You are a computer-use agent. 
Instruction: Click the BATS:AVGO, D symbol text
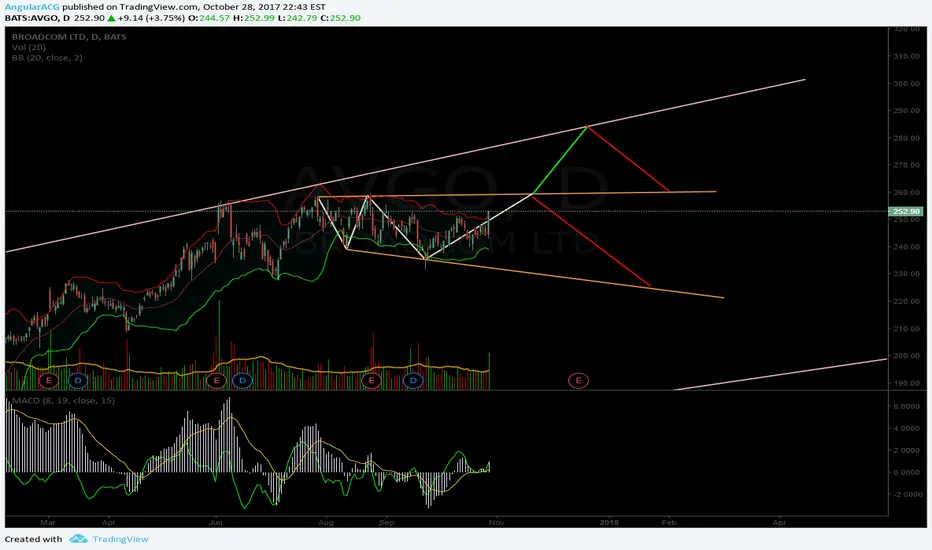pyautogui.click(x=37, y=18)
